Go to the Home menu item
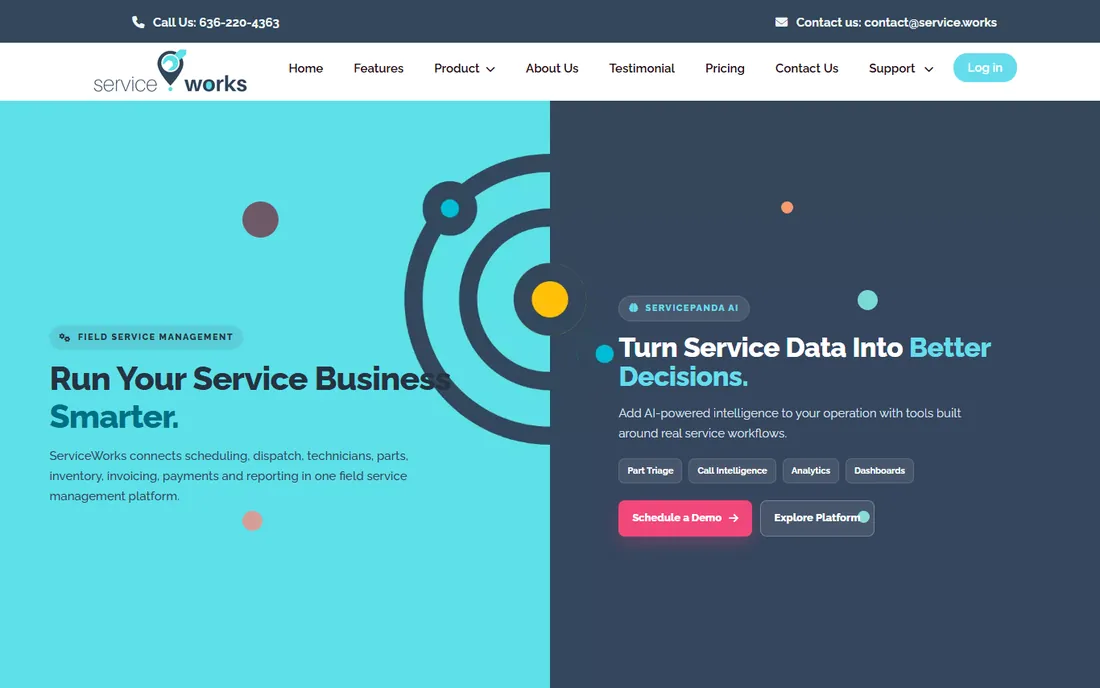1100x688 pixels. coord(306,68)
